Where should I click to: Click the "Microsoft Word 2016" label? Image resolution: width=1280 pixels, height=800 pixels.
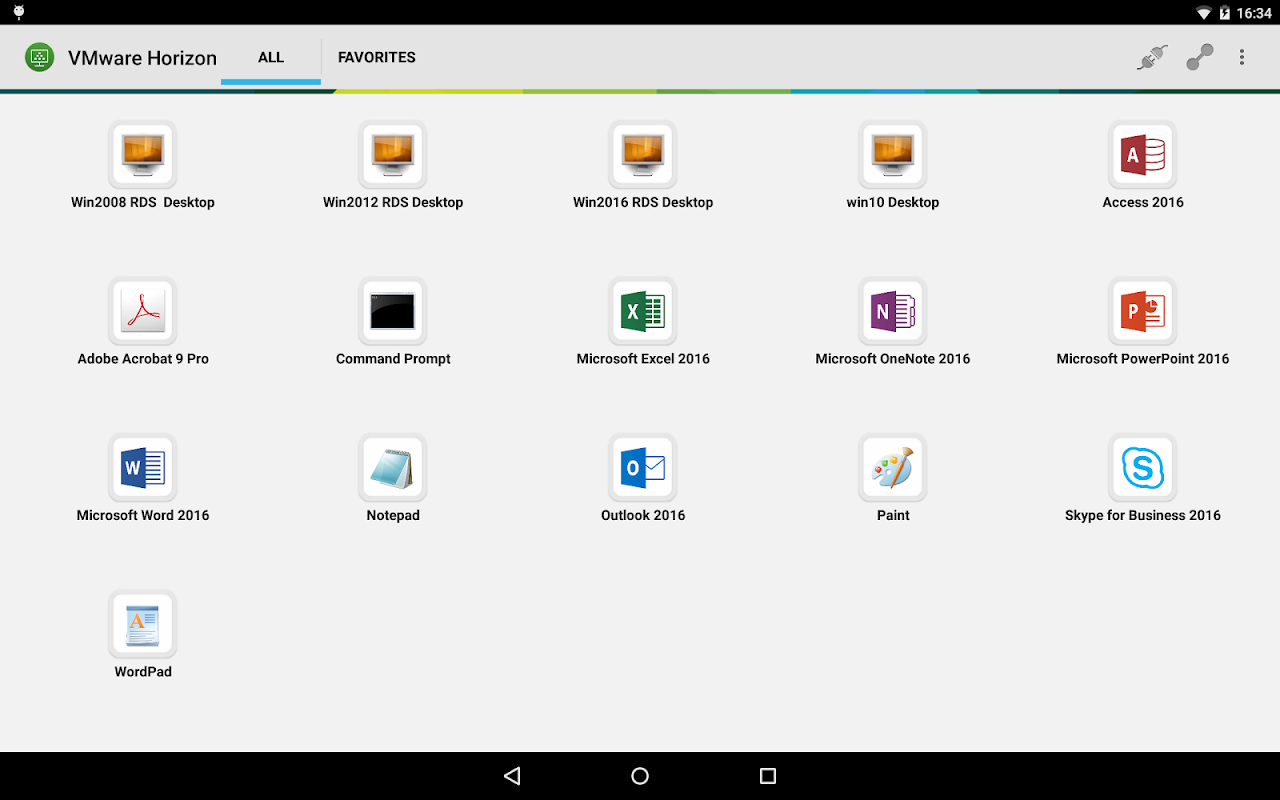pos(143,515)
